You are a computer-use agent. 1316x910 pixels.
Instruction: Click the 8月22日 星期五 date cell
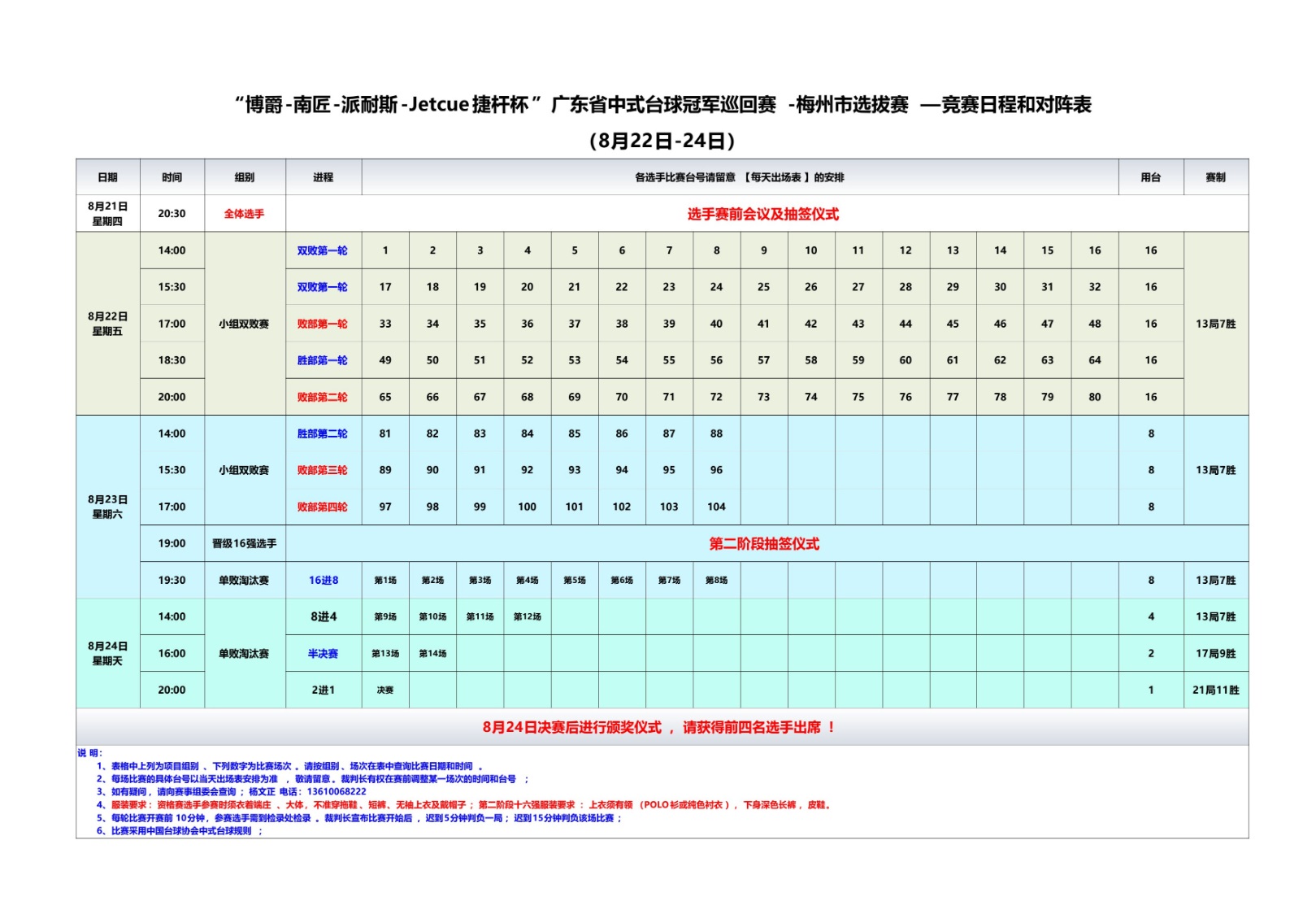click(107, 324)
